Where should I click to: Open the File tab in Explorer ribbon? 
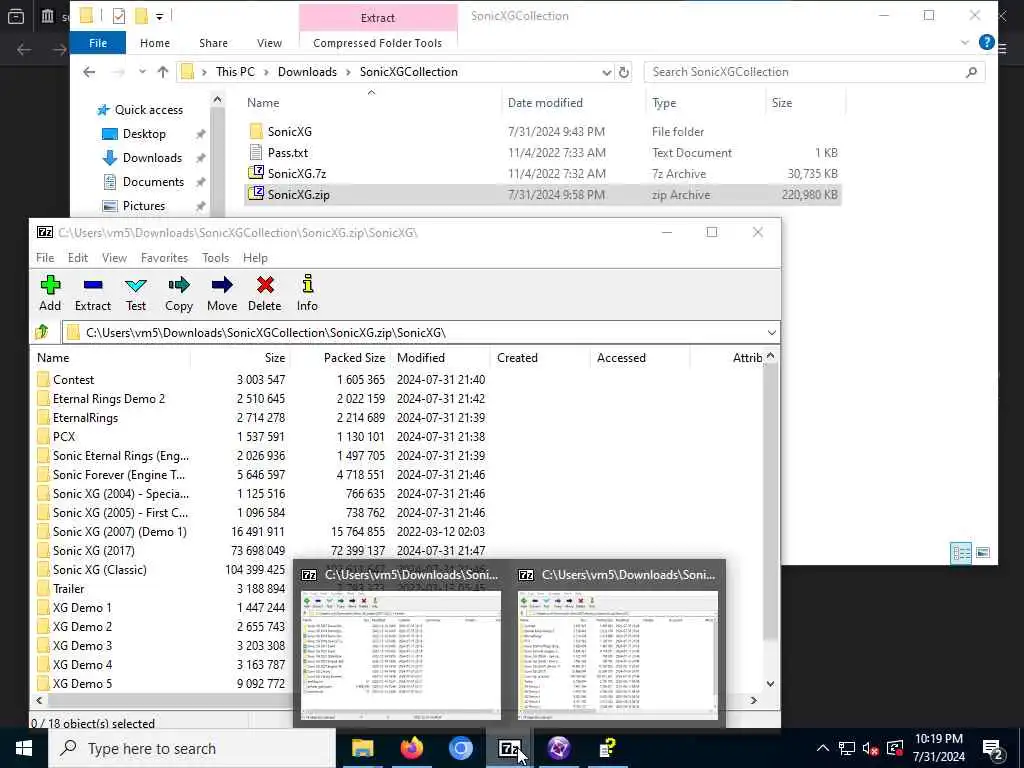(98, 43)
